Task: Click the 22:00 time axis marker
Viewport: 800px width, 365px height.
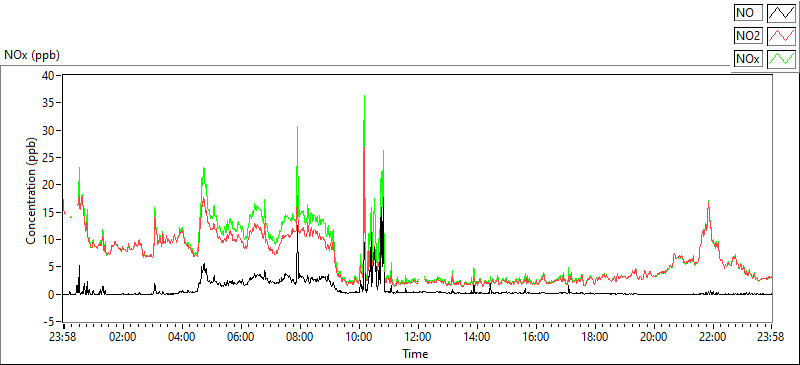Action: click(x=713, y=337)
